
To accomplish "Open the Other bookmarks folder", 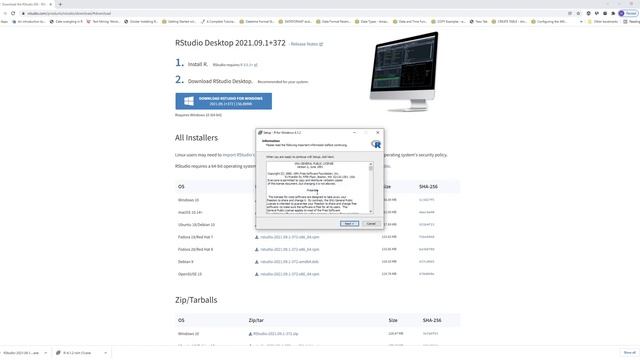I will (x=603, y=22).
